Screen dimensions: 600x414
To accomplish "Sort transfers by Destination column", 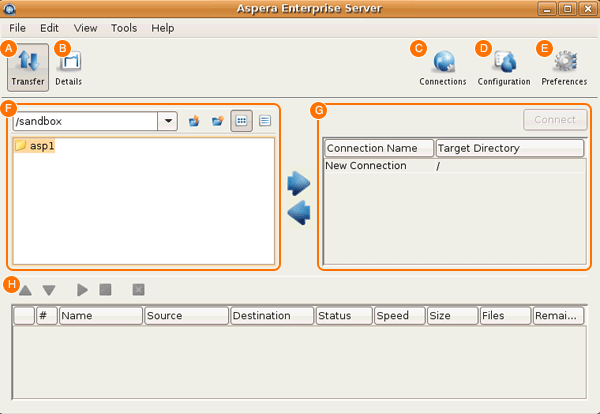I will pos(272,316).
